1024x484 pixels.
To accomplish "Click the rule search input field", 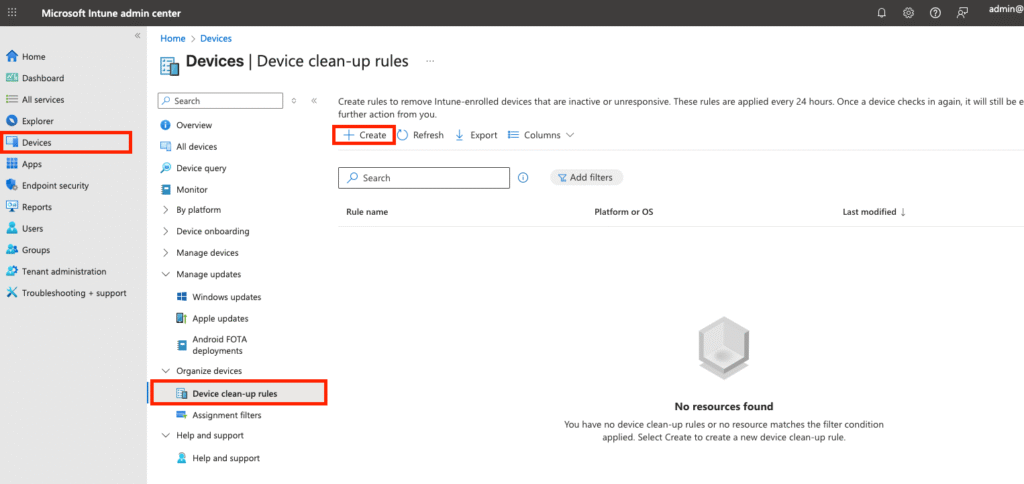I will tap(432, 178).
